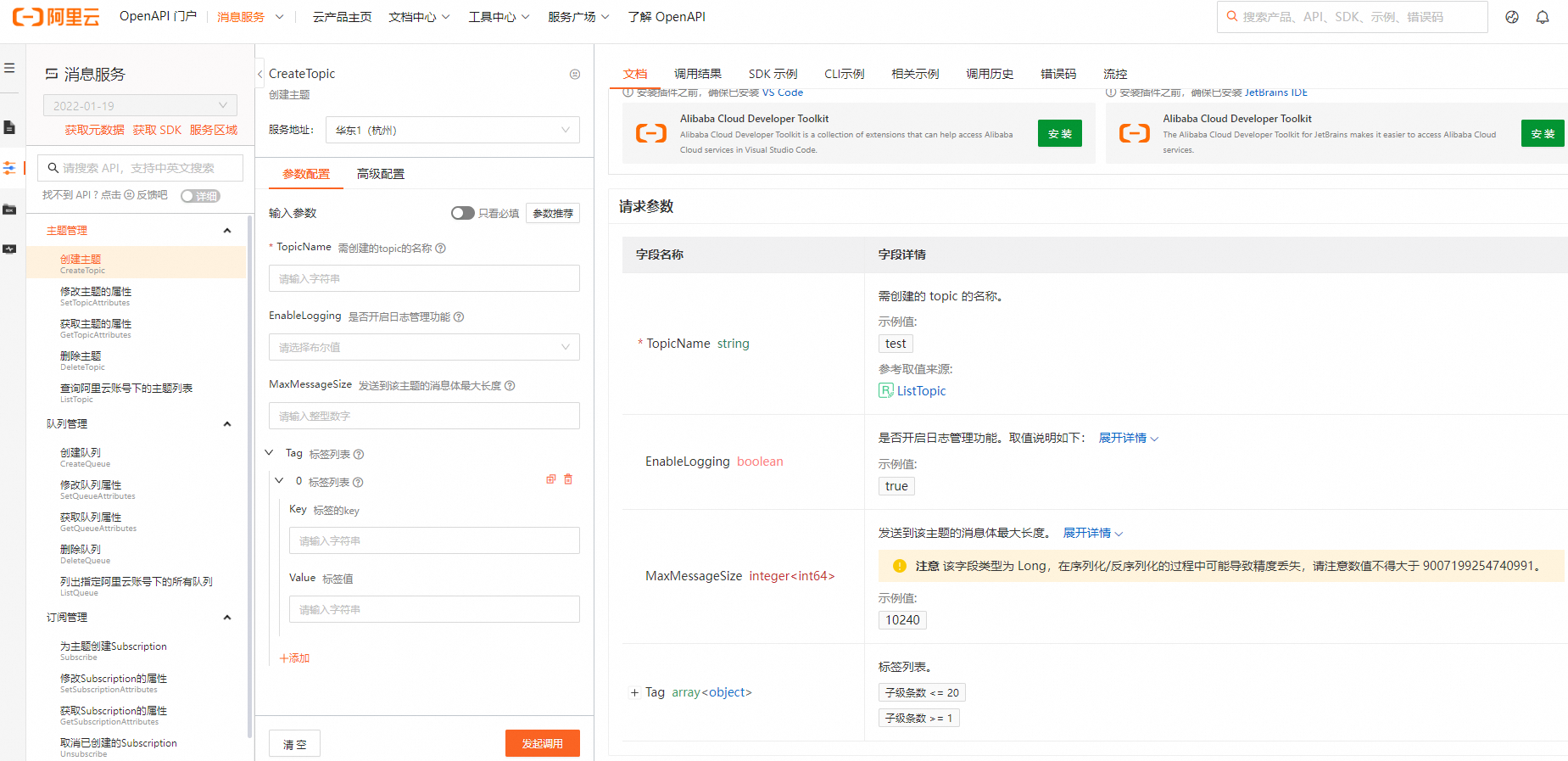Image resolution: width=1568 pixels, height=761 pixels.
Task: Click the 发起调用 button
Action: pos(543,743)
